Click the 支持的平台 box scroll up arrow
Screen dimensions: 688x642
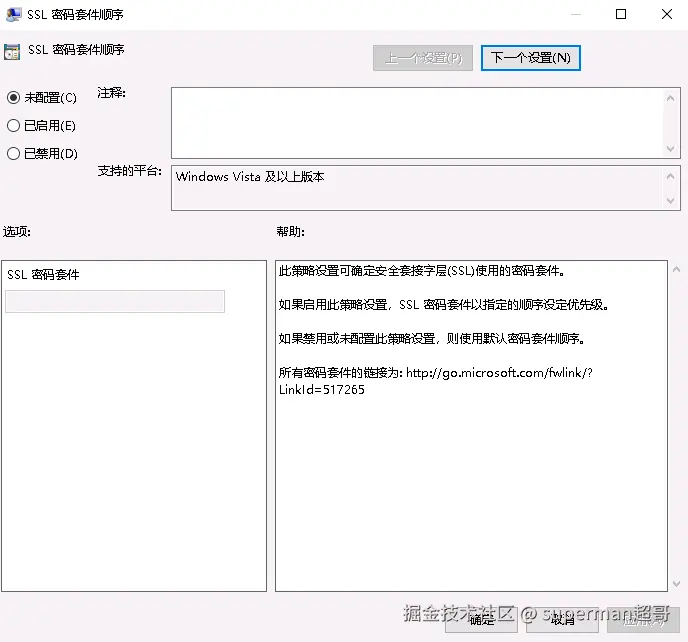[x=670, y=176]
